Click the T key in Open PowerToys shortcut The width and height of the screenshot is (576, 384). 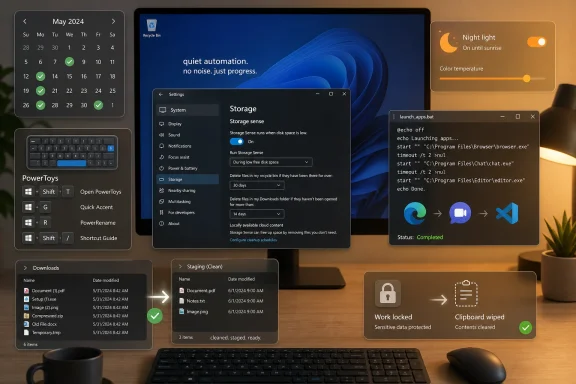68,192
